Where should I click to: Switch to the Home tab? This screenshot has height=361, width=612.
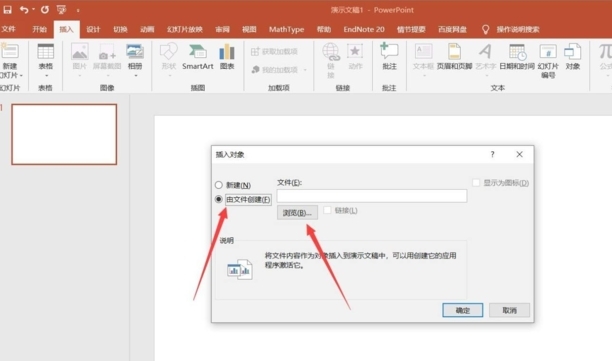pyautogui.click(x=39, y=29)
